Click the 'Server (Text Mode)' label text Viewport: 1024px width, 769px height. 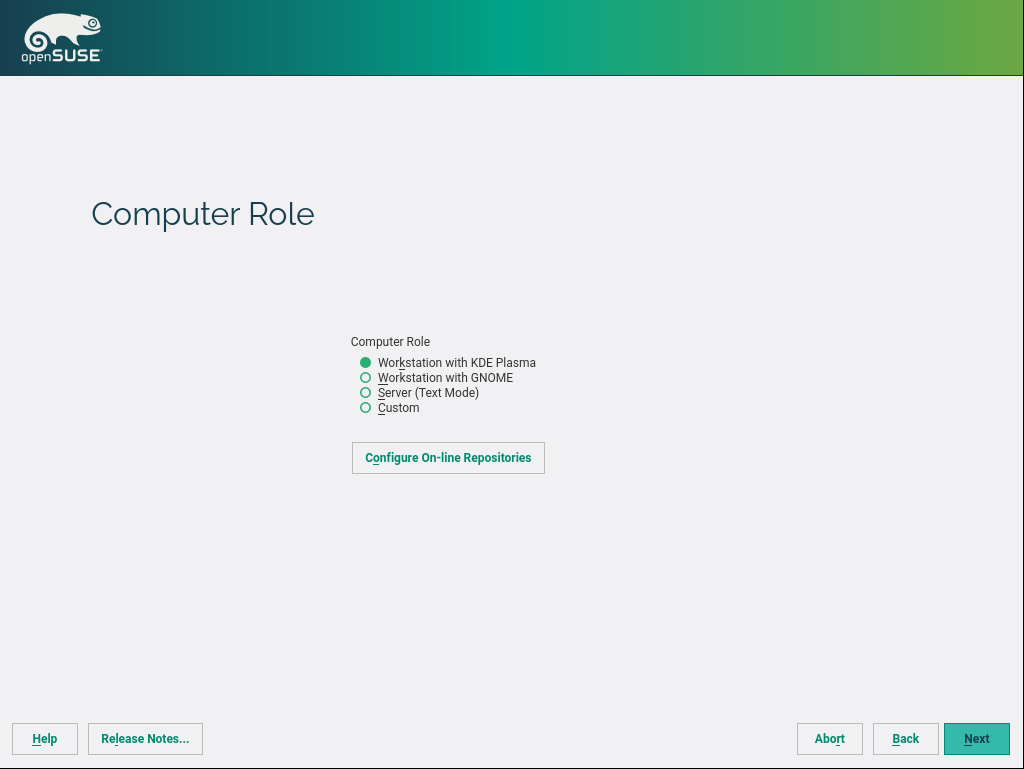click(x=428, y=393)
